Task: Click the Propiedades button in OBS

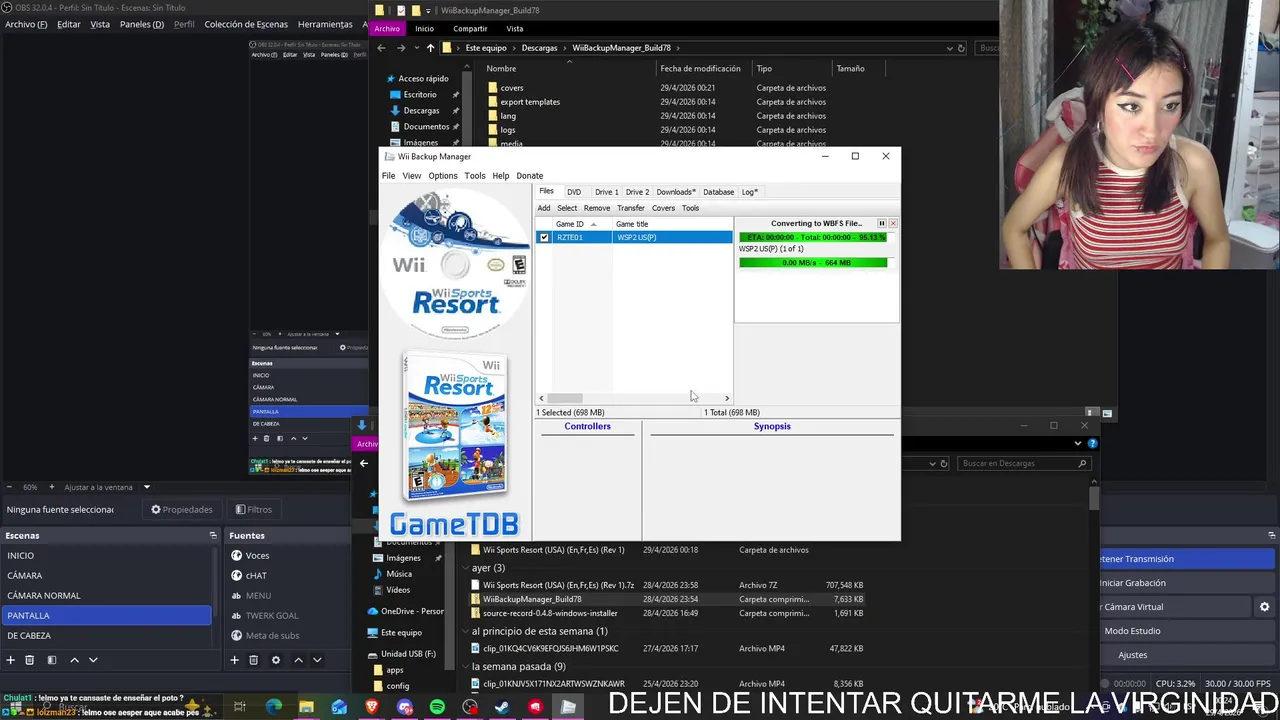Action: (x=182, y=509)
